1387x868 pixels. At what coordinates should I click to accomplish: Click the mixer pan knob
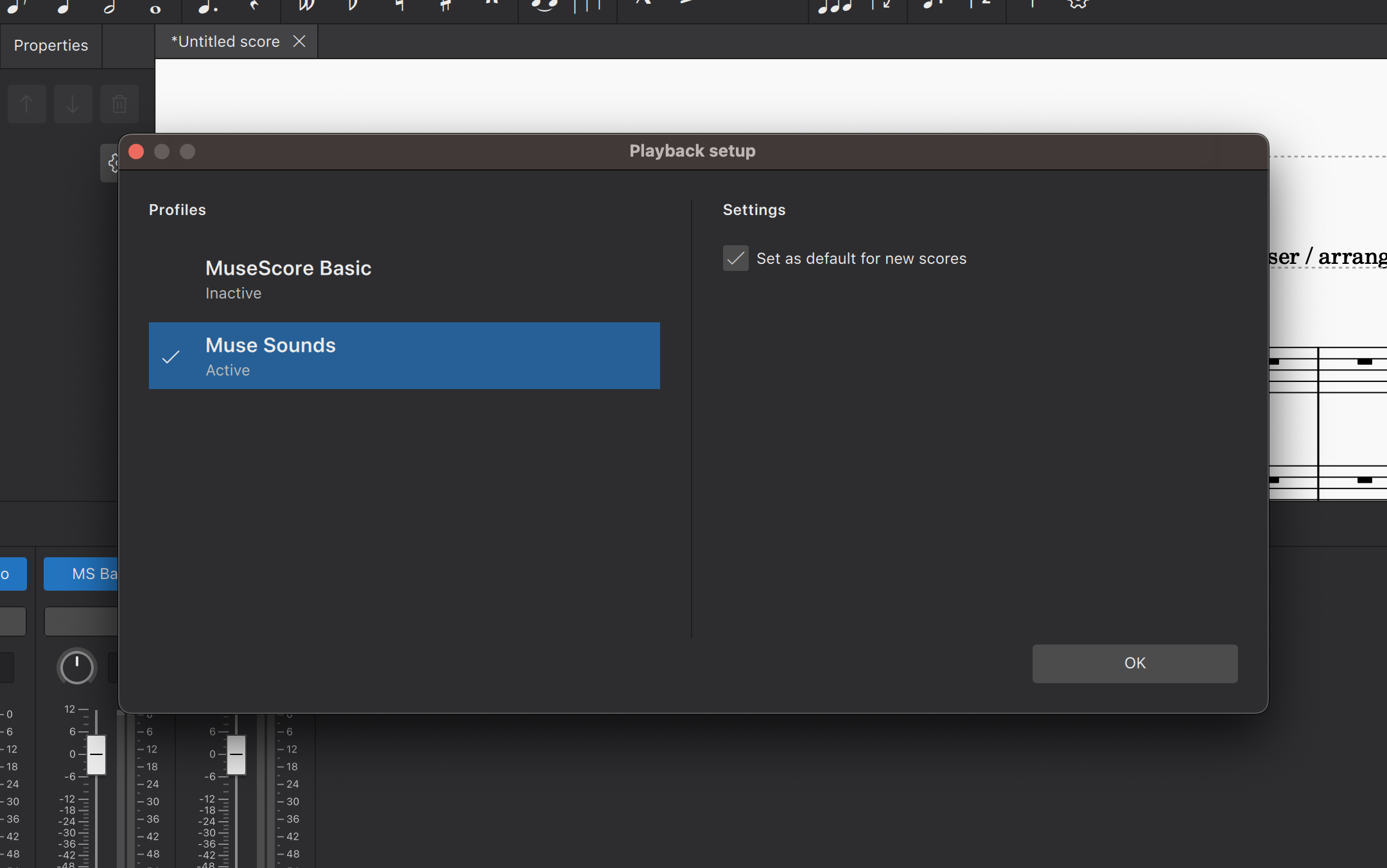point(76,667)
